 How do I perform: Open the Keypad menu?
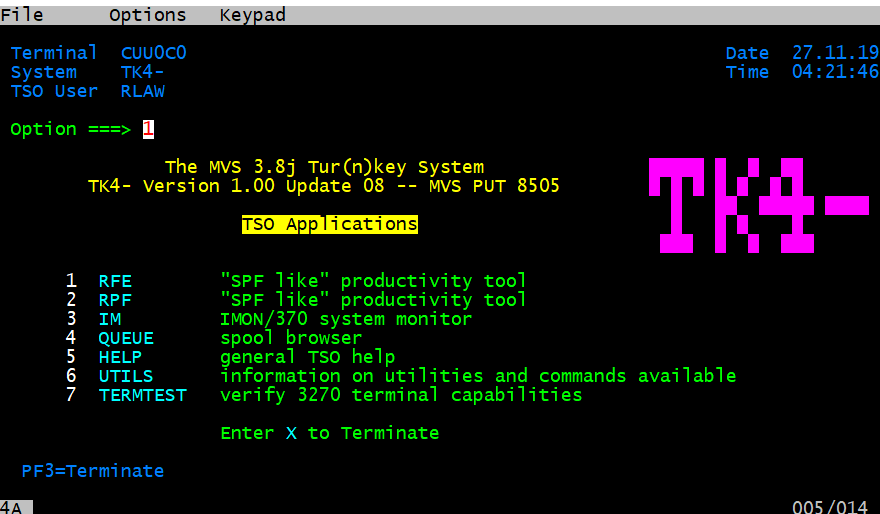[253, 15]
